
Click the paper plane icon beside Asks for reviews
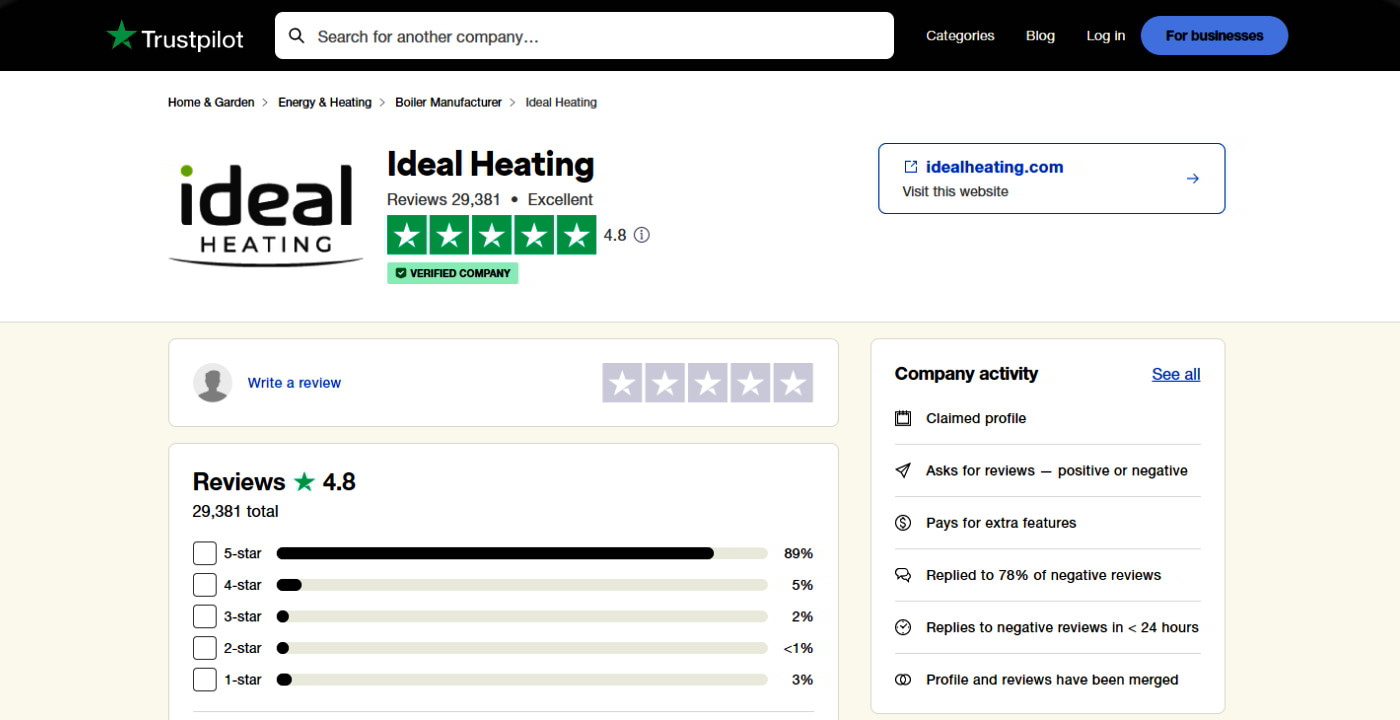(903, 470)
